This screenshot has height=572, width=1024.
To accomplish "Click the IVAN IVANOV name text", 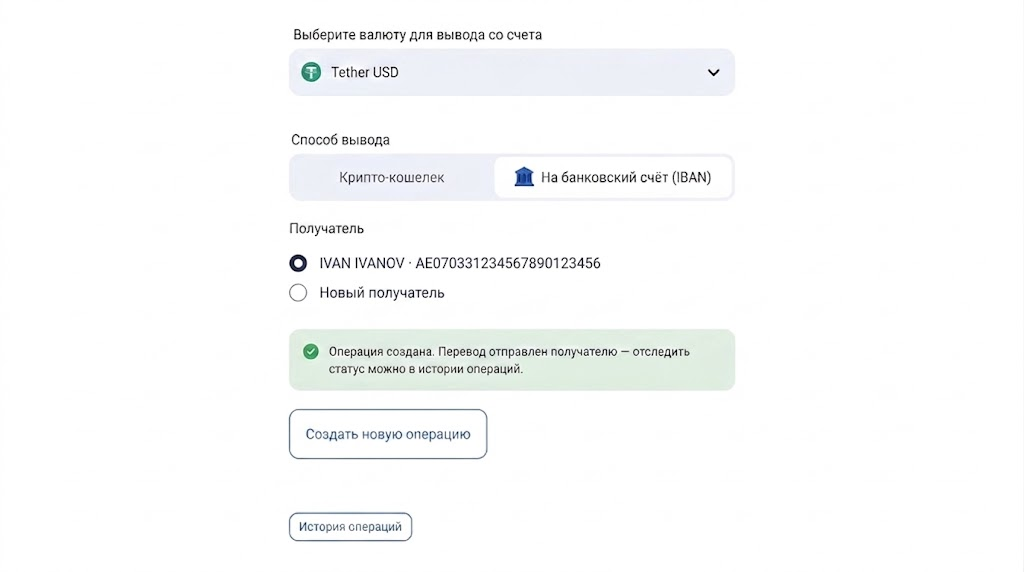I will pyautogui.click(x=362, y=263).
